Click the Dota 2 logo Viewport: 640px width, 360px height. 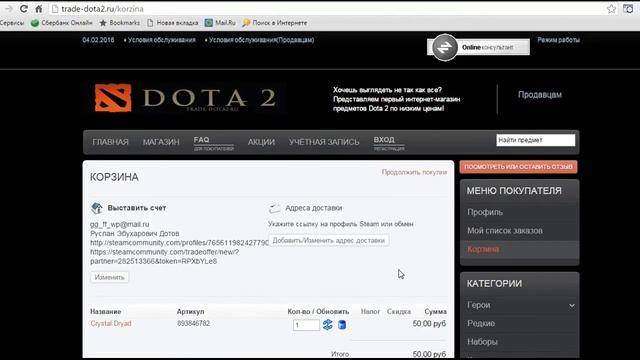[186, 98]
